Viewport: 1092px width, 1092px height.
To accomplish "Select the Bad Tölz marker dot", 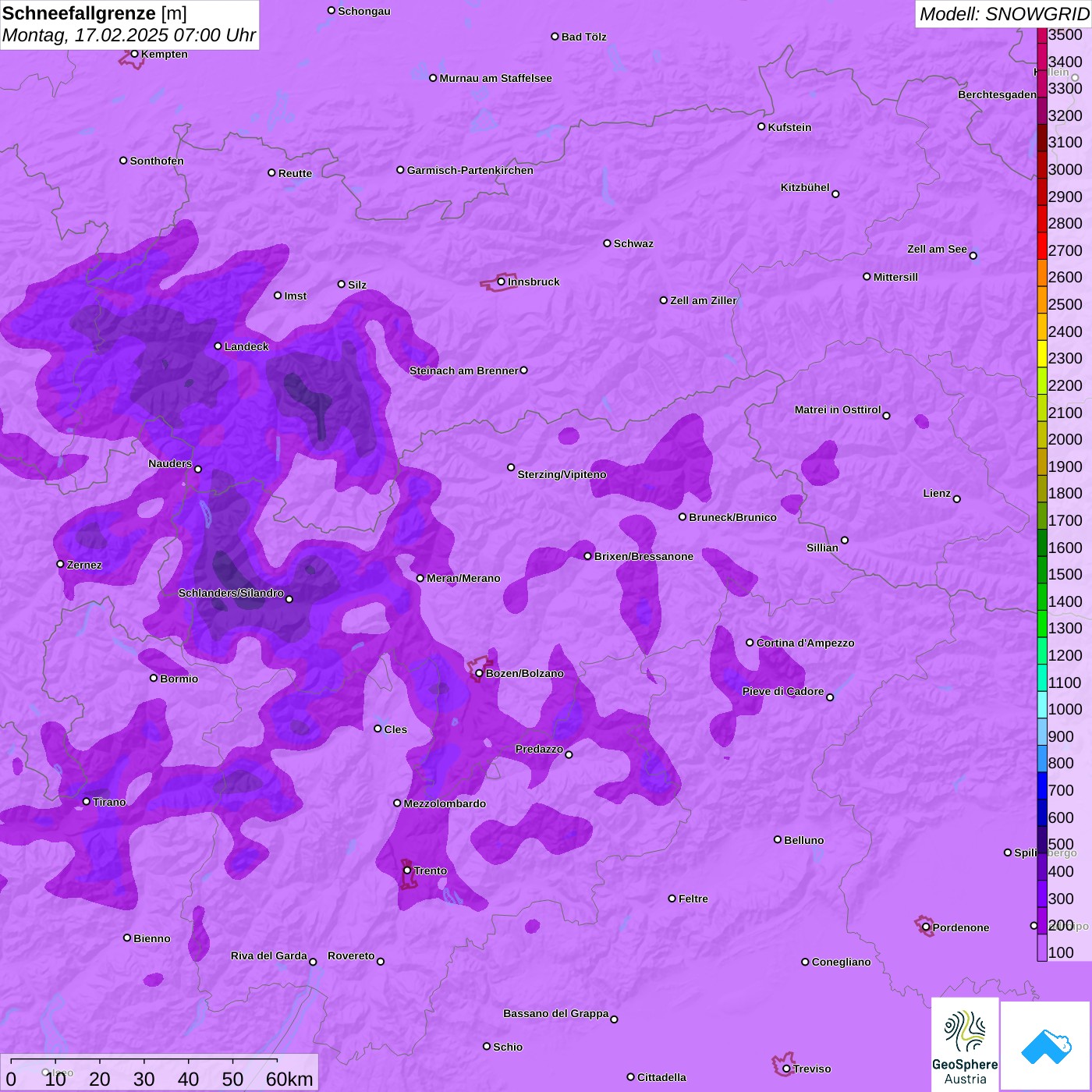I will tap(555, 37).
